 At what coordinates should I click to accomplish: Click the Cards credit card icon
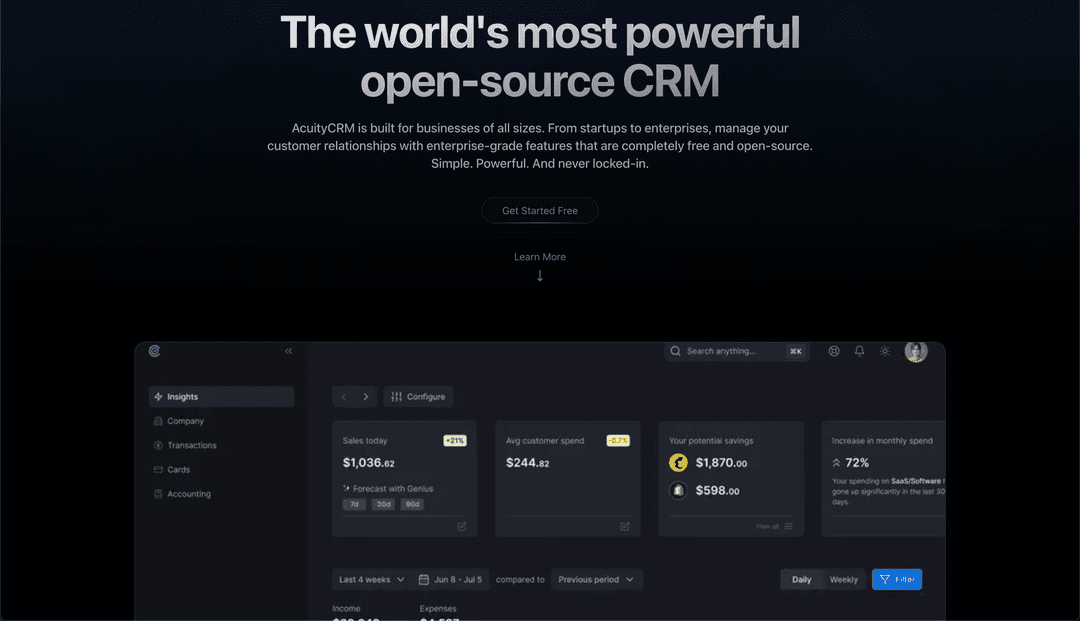point(158,470)
